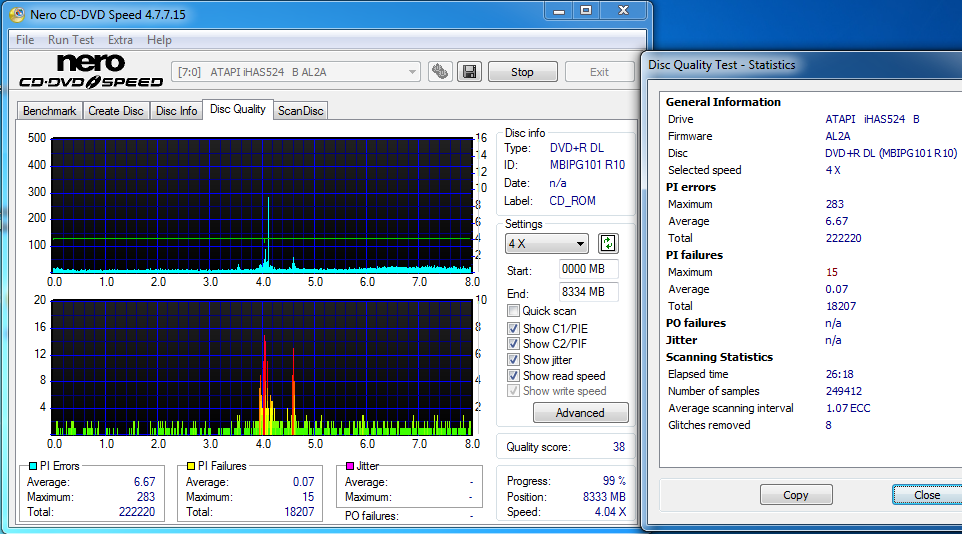Click the End position MB field
Viewport: 962px width, 534px height.
point(589,292)
